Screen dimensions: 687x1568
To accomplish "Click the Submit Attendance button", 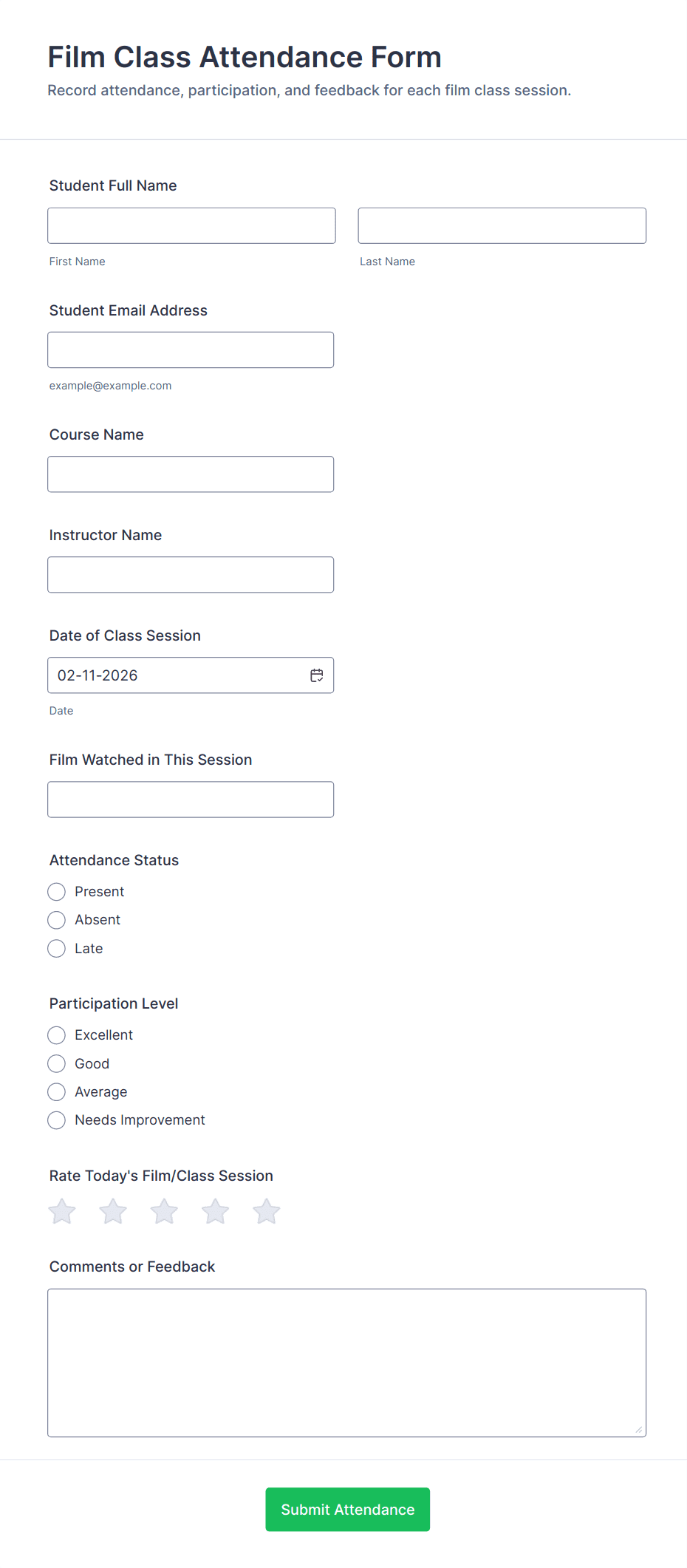I will click(347, 1510).
